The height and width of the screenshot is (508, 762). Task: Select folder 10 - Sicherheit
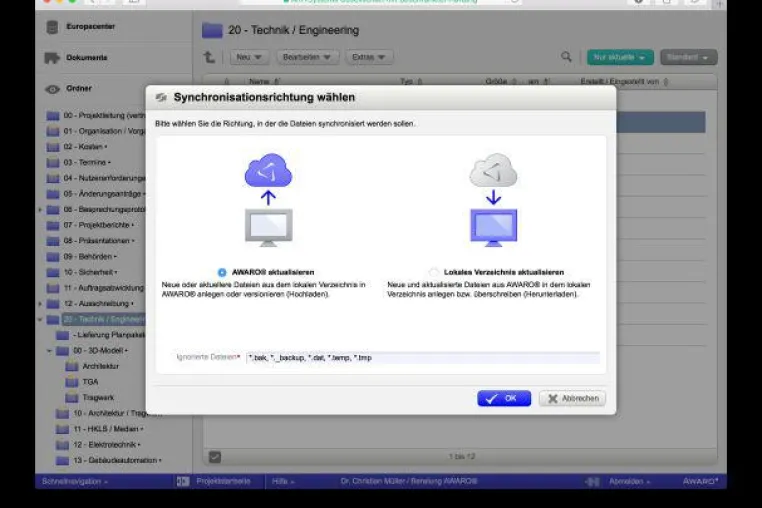click(89, 272)
